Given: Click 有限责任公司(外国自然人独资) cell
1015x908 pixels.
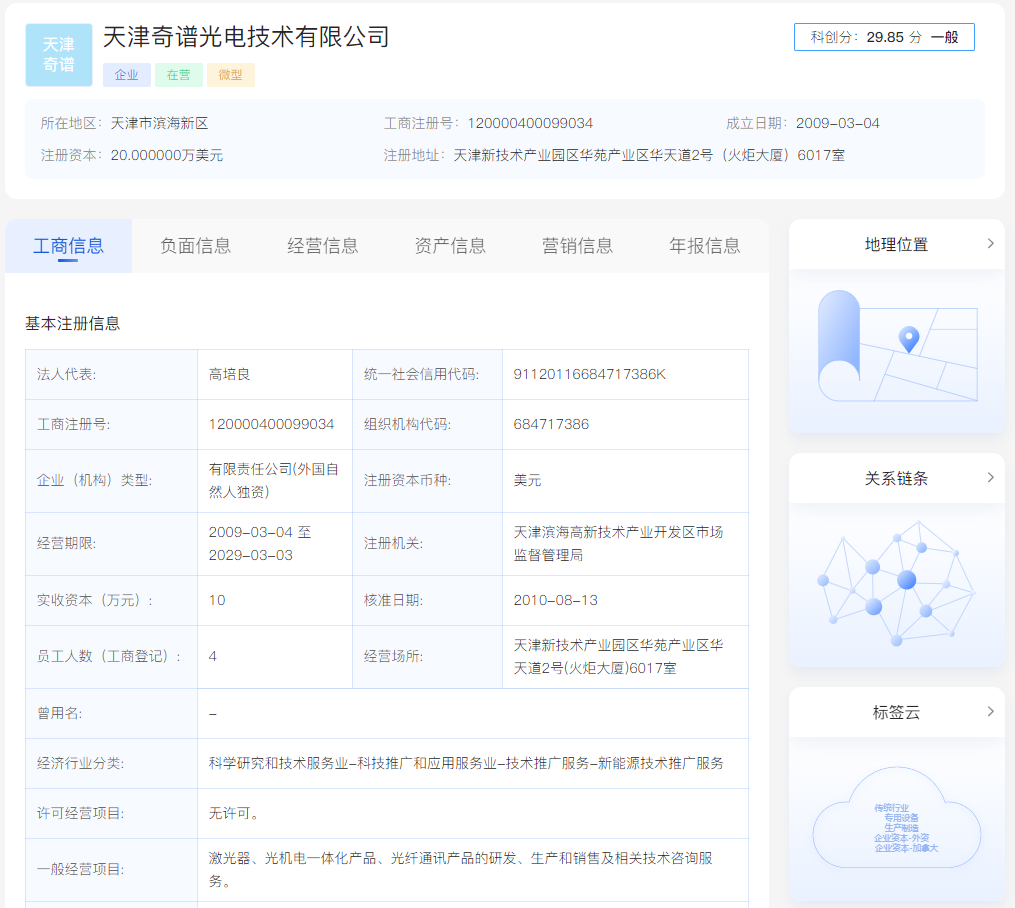Looking at the screenshot, I should pos(274,481).
